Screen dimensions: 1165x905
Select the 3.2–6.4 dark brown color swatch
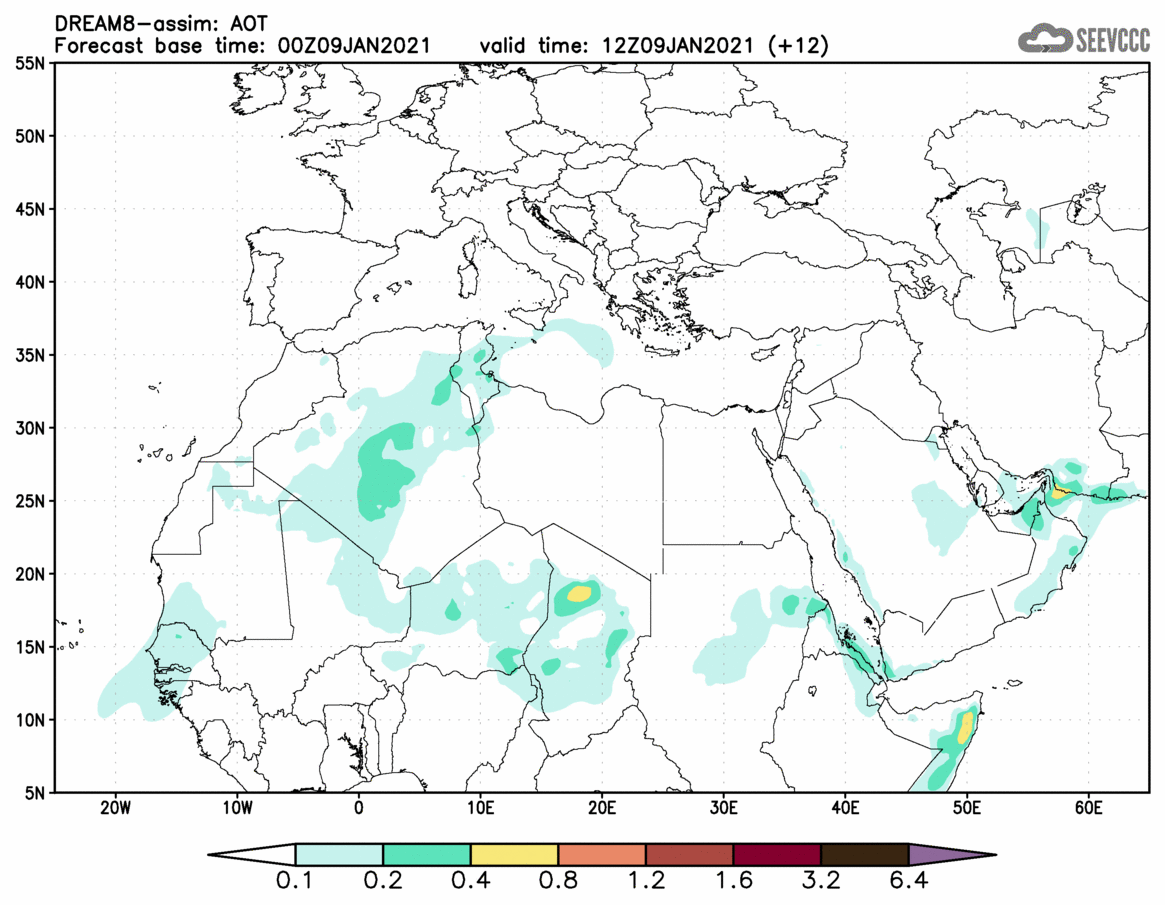[x=865, y=854]
